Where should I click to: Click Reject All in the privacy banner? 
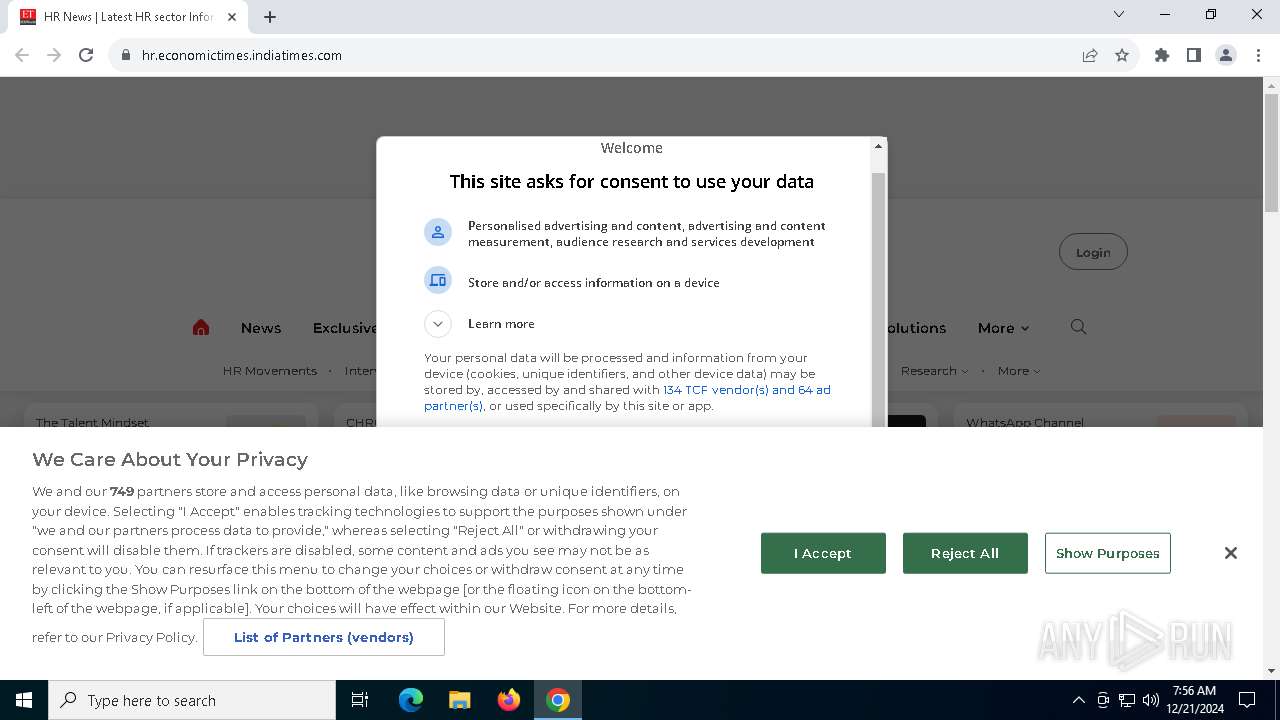point(965,553)
